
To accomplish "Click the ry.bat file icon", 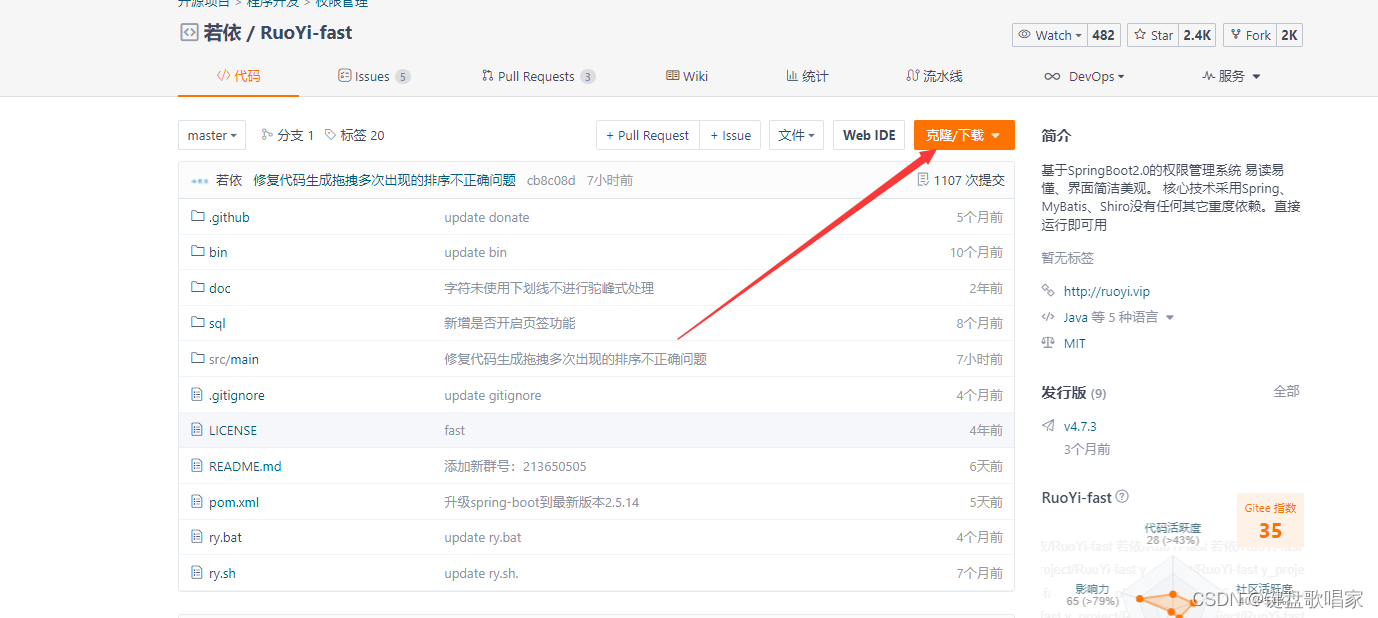I will (197, 537).
